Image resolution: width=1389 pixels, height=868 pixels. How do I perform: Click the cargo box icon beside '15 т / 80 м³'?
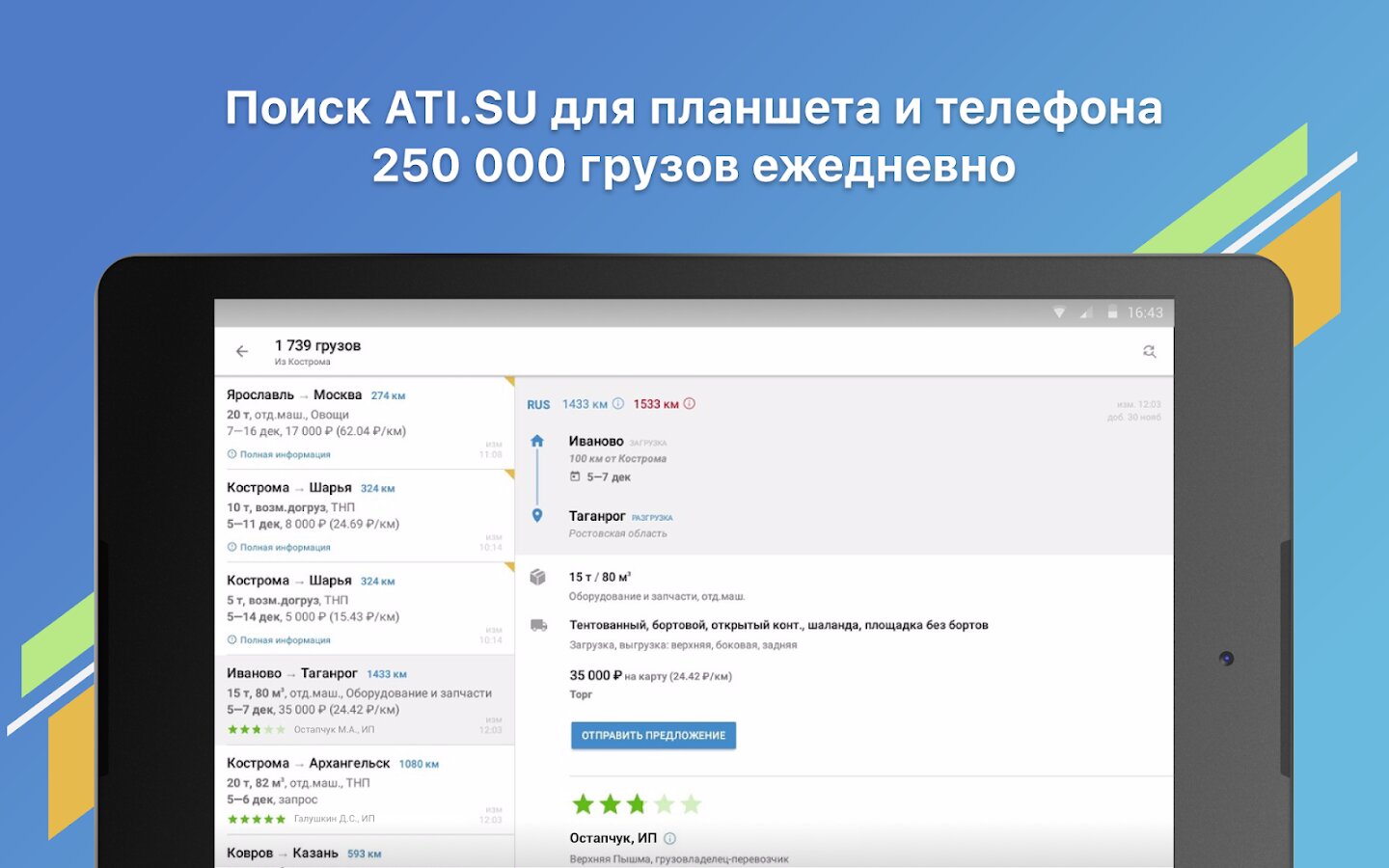538,577
